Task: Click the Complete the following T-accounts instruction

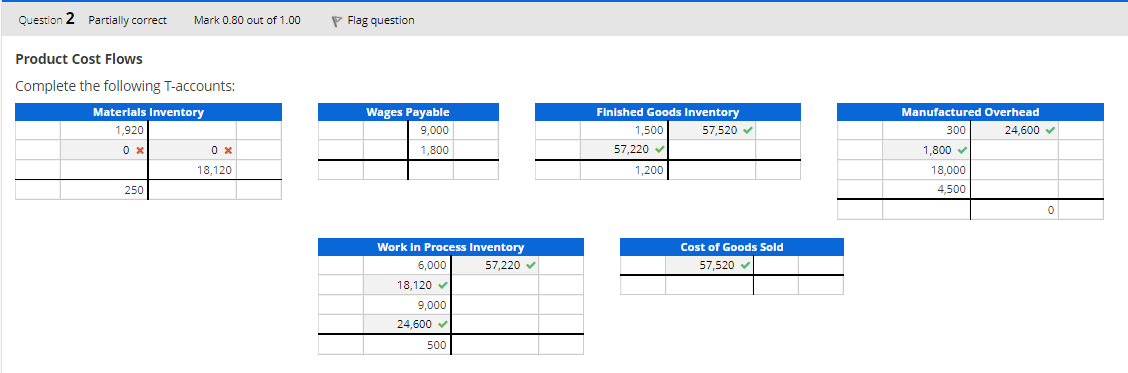Action: click(125, 86)
